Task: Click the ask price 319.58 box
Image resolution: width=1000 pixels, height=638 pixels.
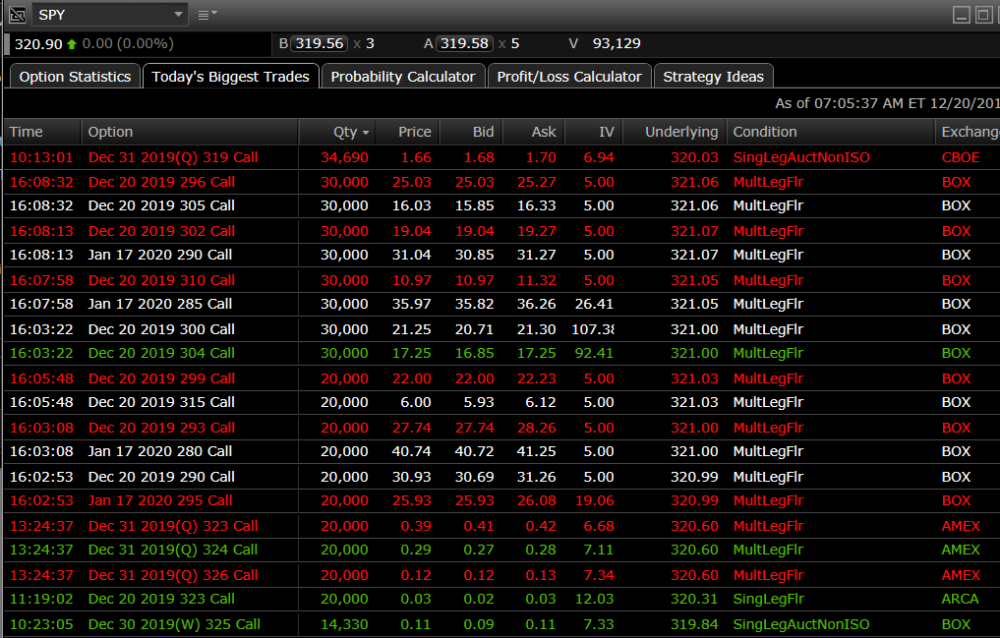Action: point(465,44)
